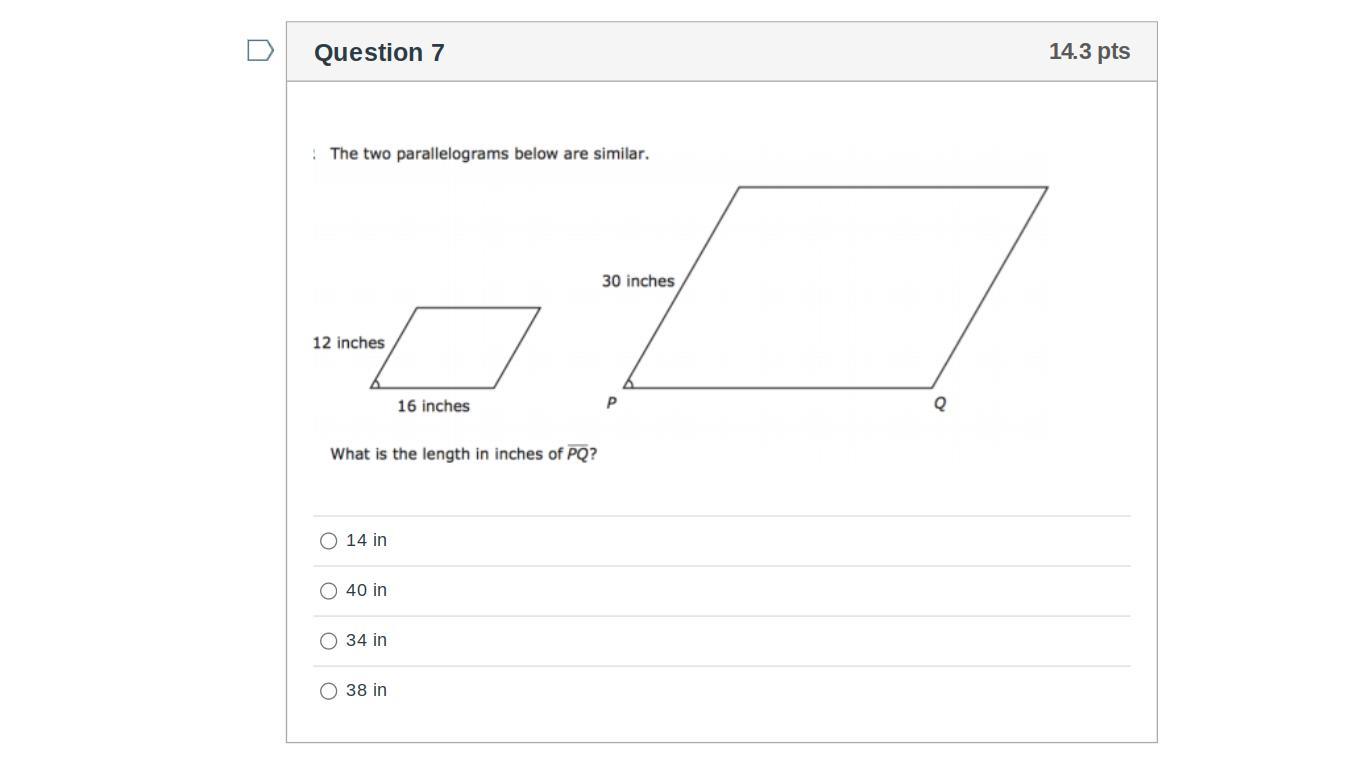Flag Question 7 with the bookmark icon
Image resolution: width=1366 pixels, height=768 pixels.
[x=260, y=51]
